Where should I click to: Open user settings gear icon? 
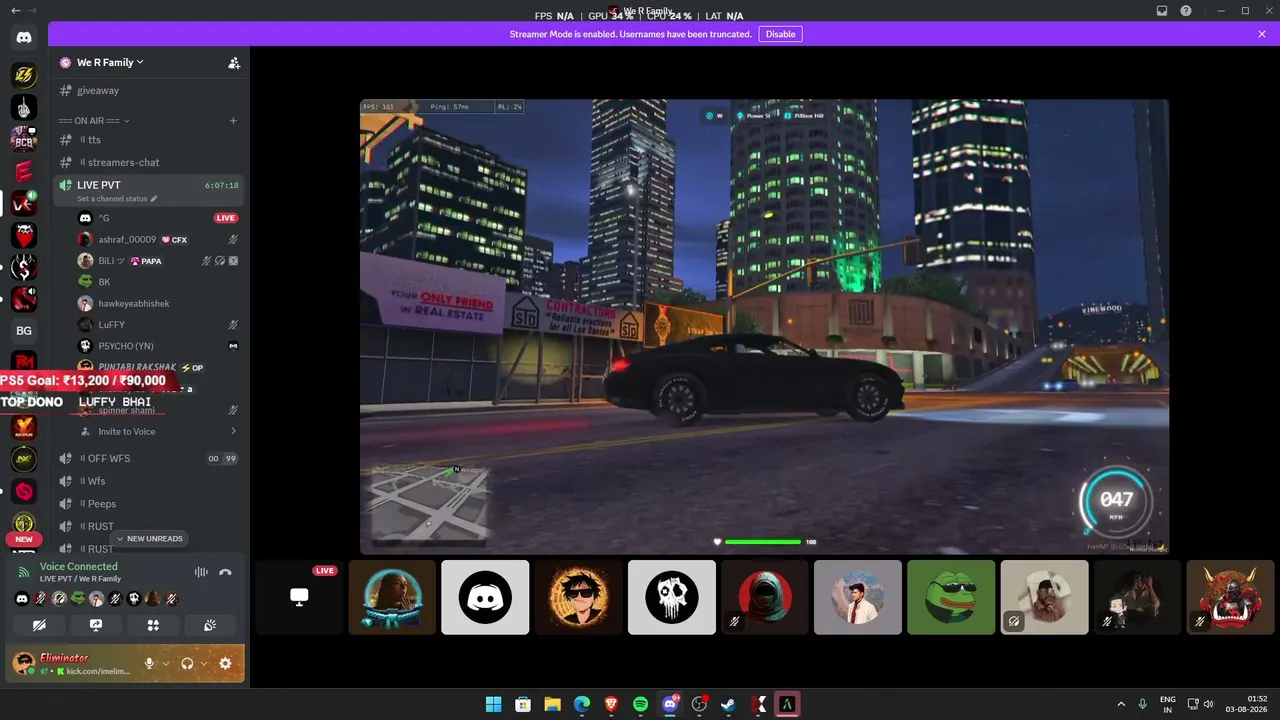(x=225, y=663)
